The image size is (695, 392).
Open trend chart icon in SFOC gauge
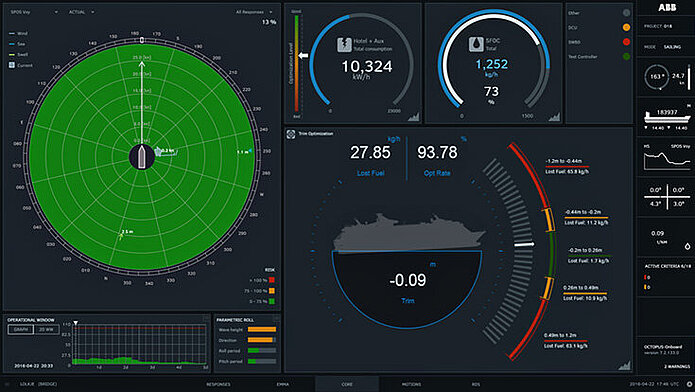pyautogui.click(x=554, y=117)
